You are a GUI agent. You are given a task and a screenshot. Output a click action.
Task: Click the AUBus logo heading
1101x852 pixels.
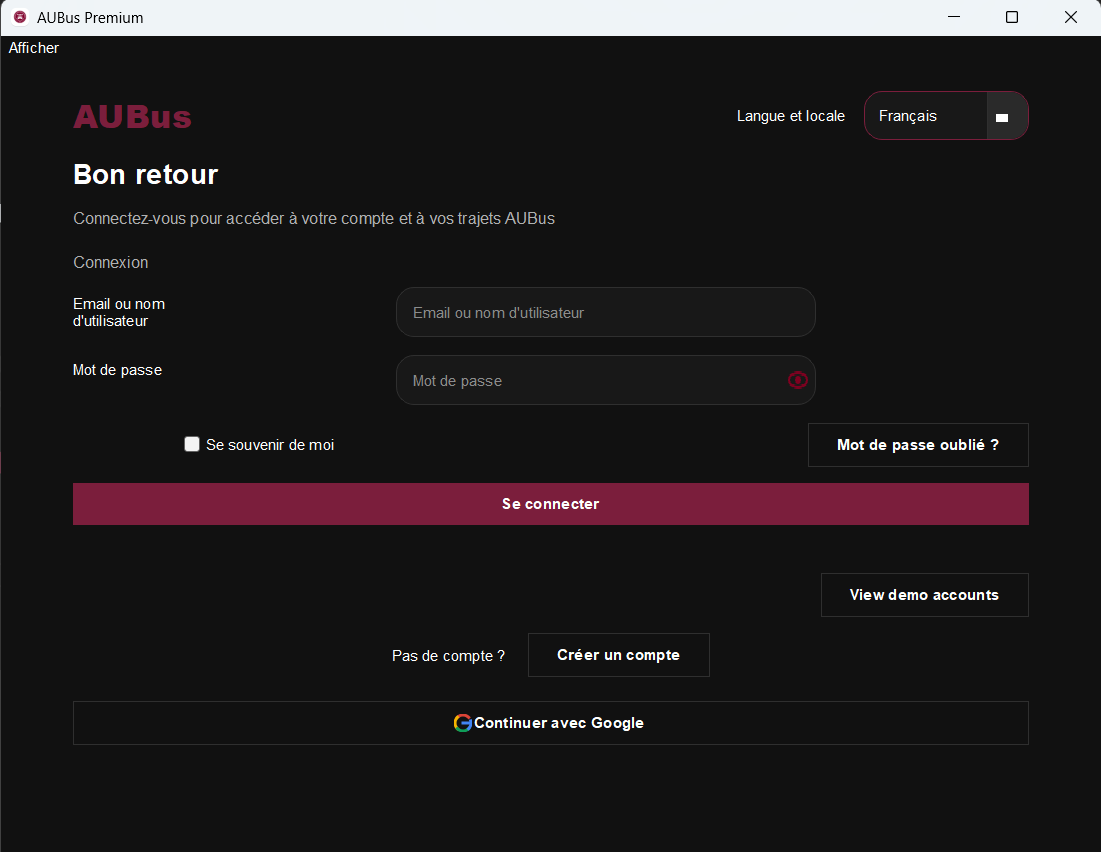pyautogui.click(x=132, y=117)
